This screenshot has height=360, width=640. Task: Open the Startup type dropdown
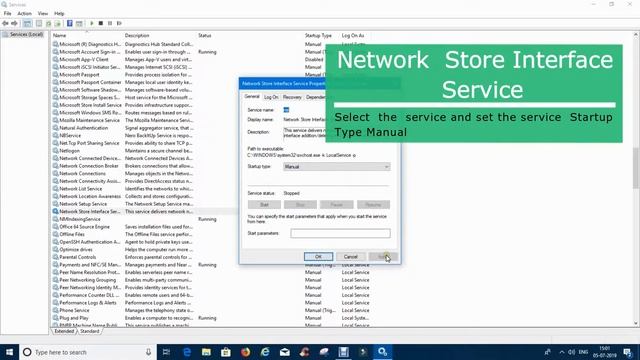coord(336,167)
